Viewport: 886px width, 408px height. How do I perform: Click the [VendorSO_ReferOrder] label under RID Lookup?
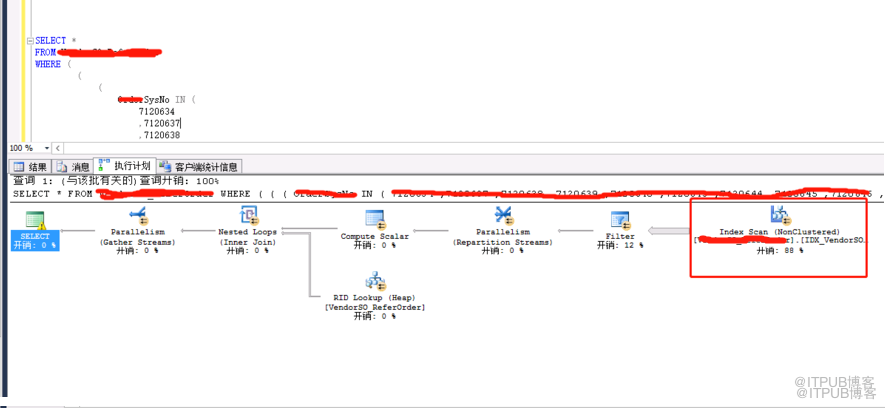(x=375, y=307)
